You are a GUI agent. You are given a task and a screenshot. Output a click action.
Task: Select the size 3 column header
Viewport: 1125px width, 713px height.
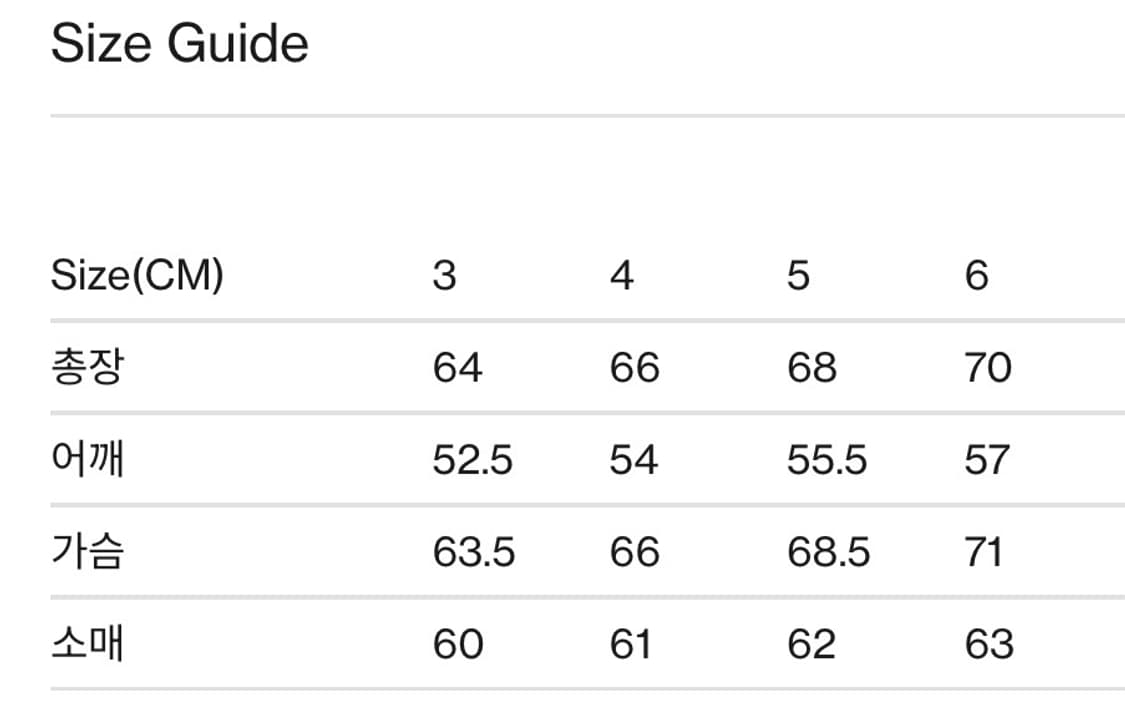[444, 275]
